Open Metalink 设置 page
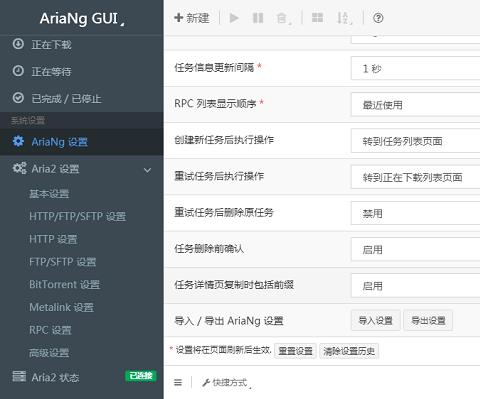This screenshot has width=480, height=399. tap(62, 307)
